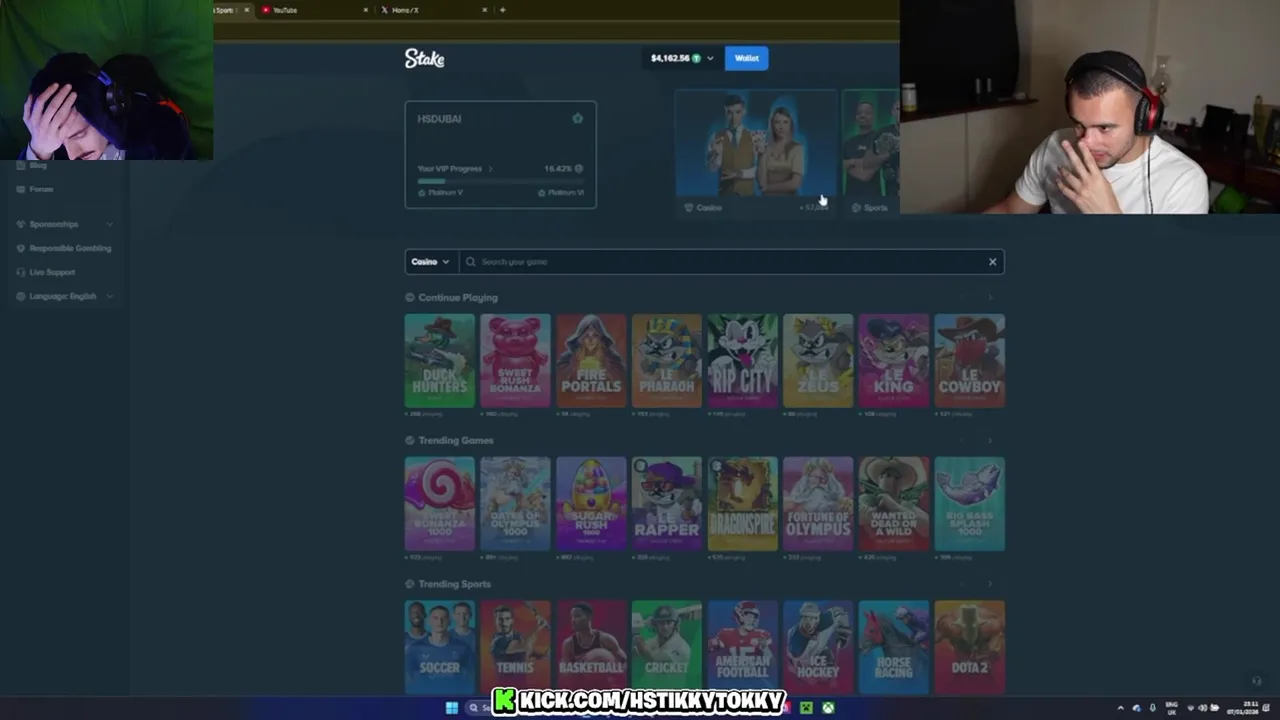Open the Sports promo banner
Image resolution: width=1280 pixels, height=720 pixels.
pyautogui.click(x=871, y=152)
